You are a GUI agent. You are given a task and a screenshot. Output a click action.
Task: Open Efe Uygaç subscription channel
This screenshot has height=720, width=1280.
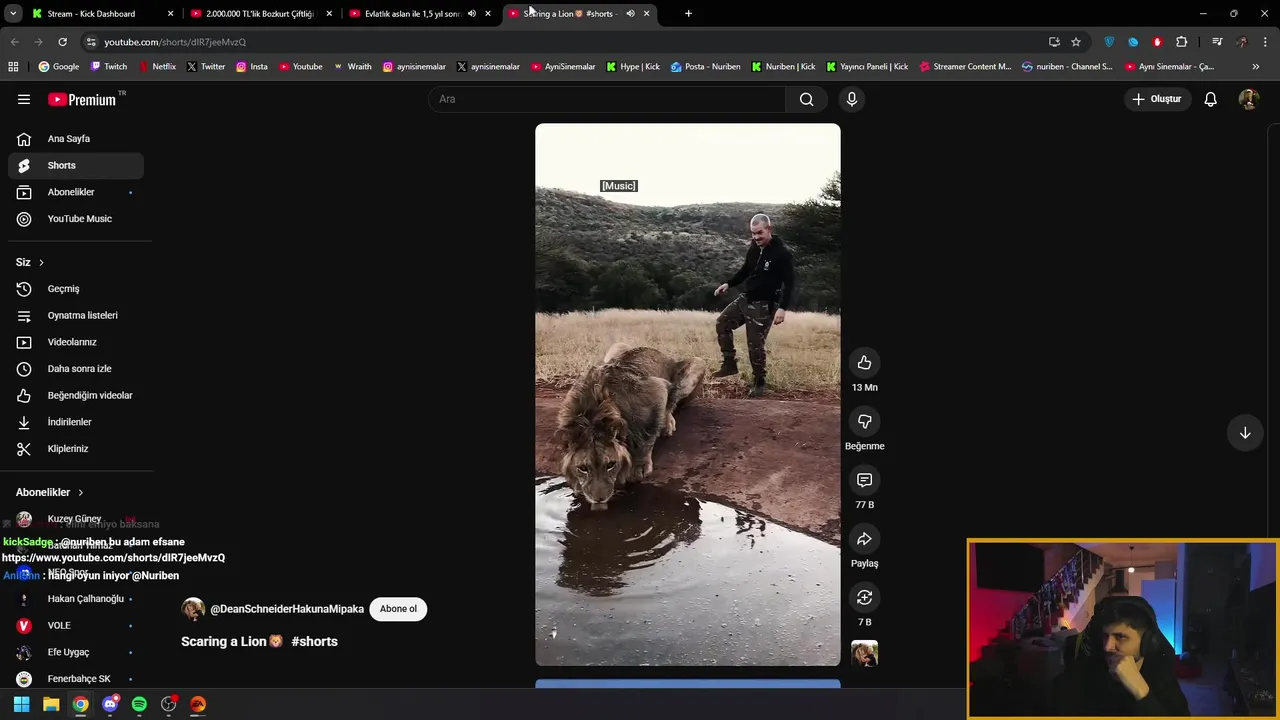pos(76,652)
